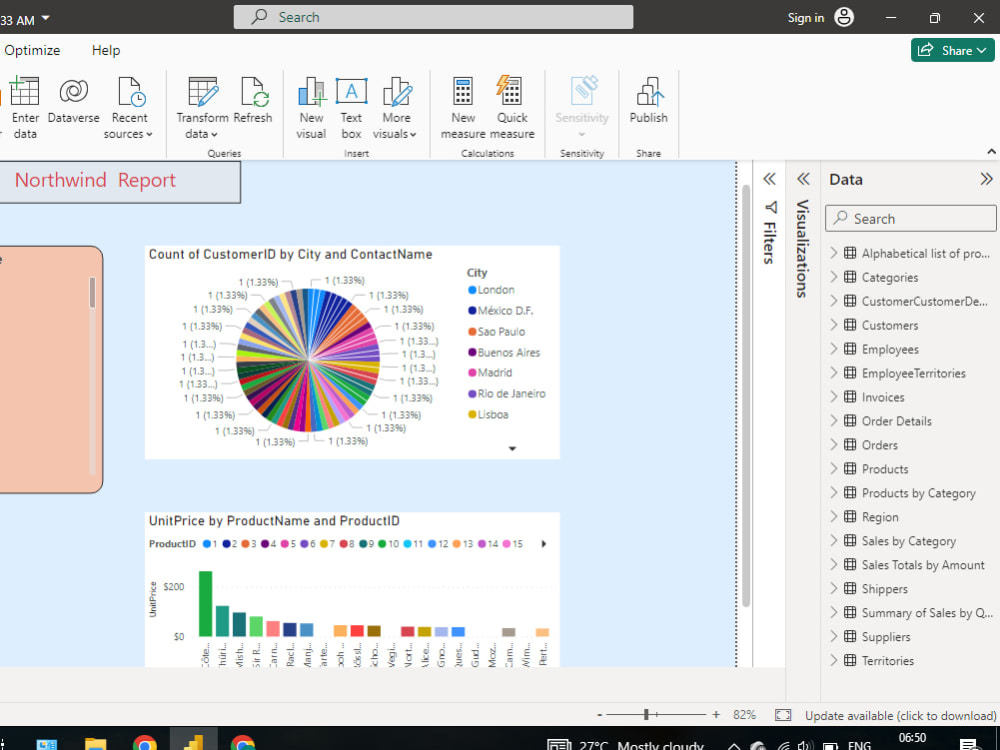This screenshot has height=750, width=1000.
Task: Select the EmployeeTerritories table
Action: coord(913,374)
